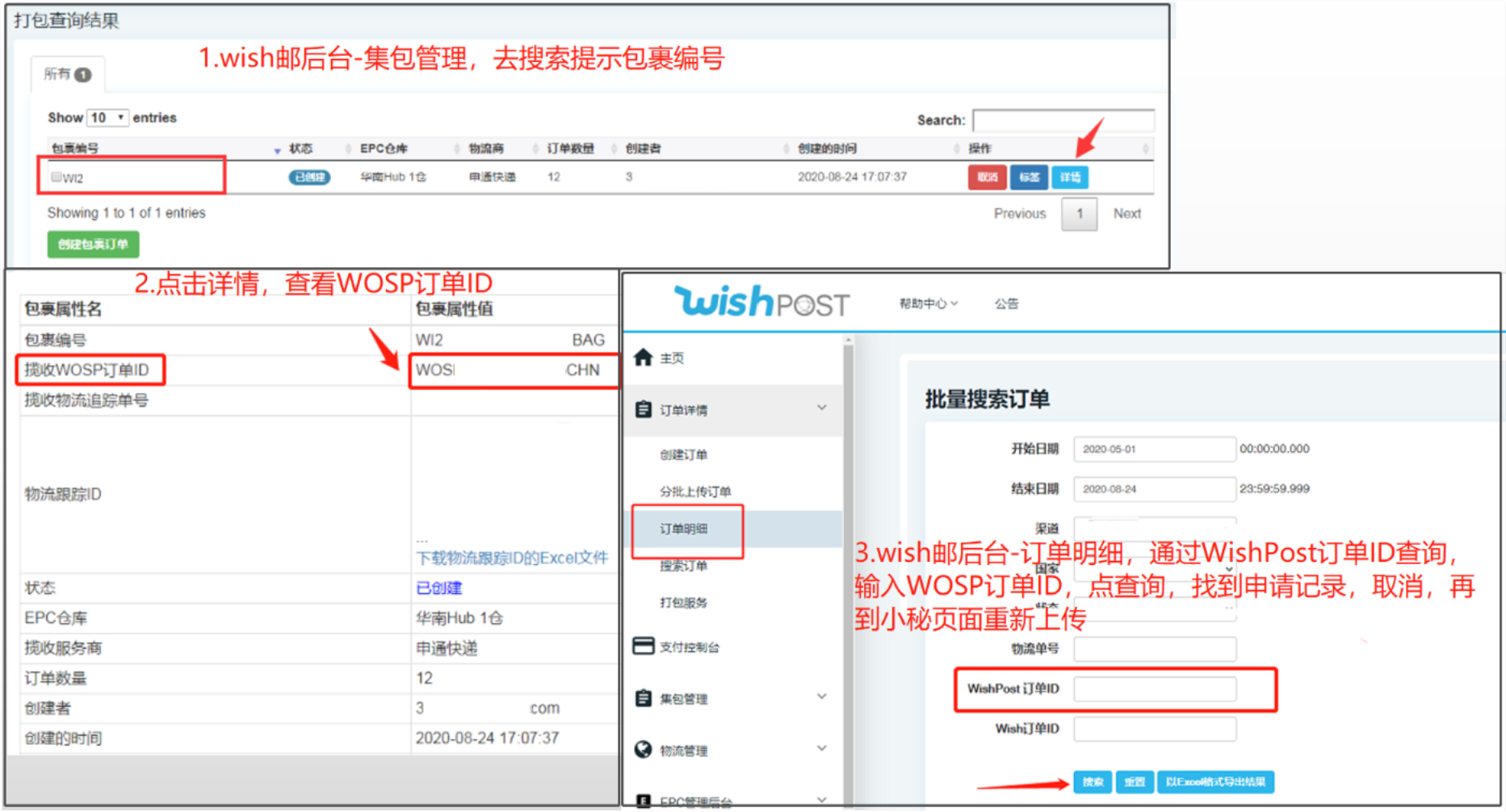Open the 所有 tab in packing results
Image resolution: width=1506 pixels, height=812 pixels.
(67, 74)
